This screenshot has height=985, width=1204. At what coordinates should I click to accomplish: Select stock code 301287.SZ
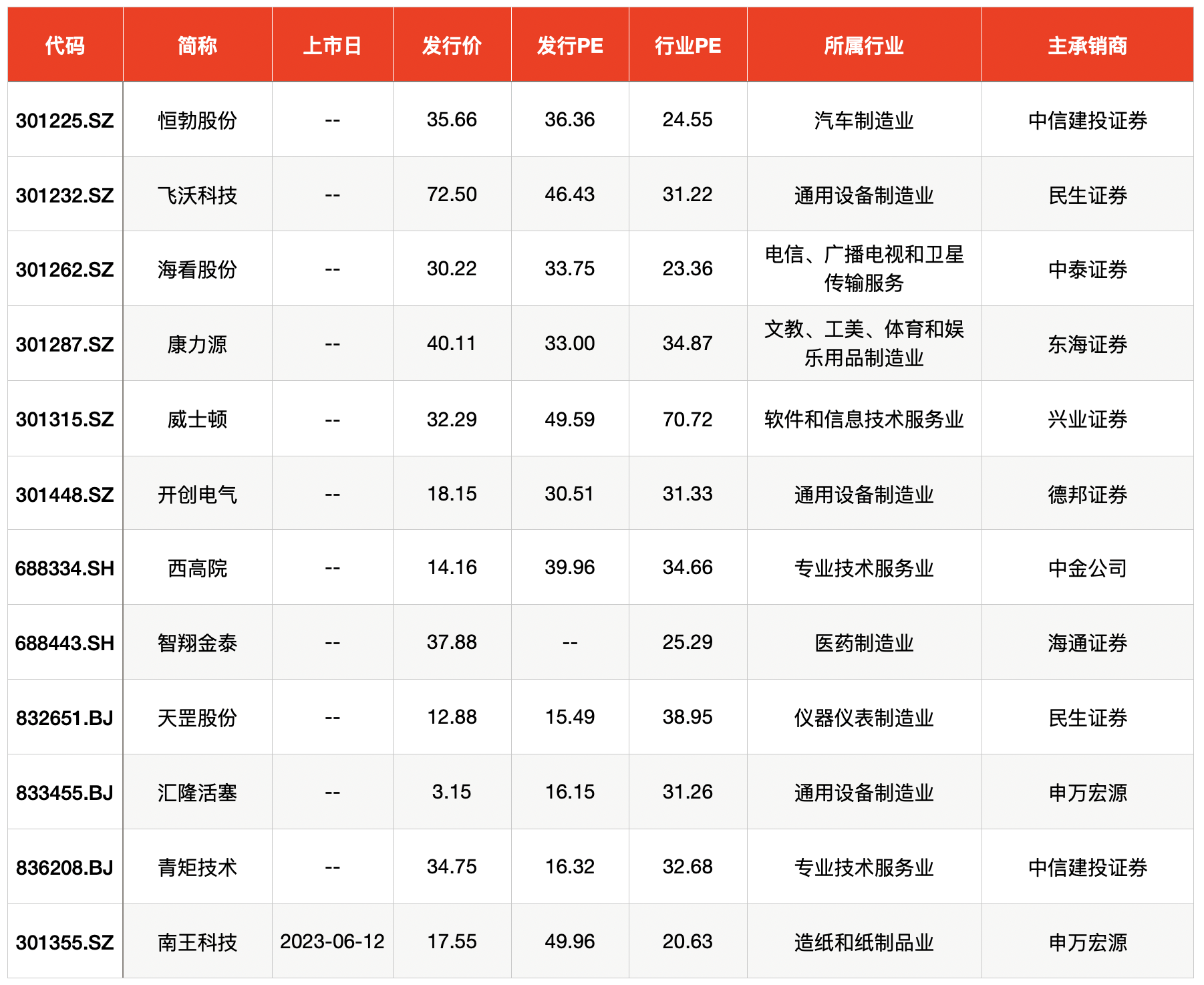[65, 344]
